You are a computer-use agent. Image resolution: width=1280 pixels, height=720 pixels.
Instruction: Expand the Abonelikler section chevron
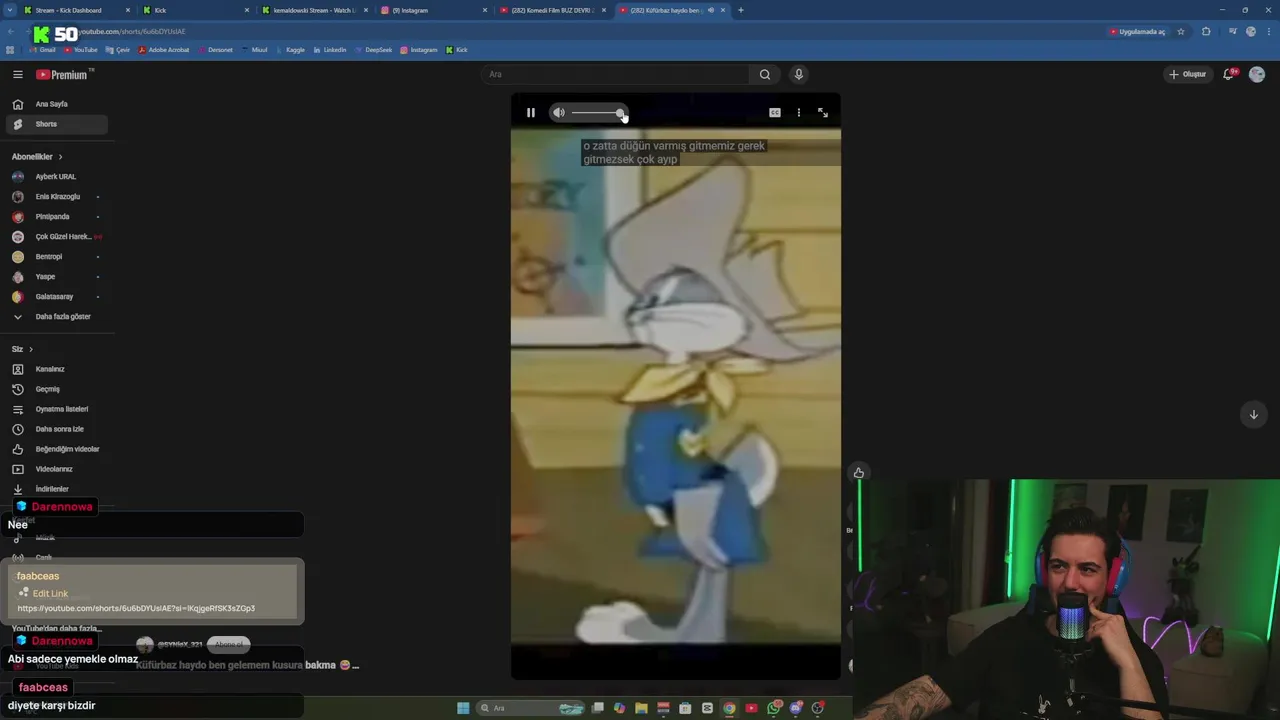click(60, 157)
